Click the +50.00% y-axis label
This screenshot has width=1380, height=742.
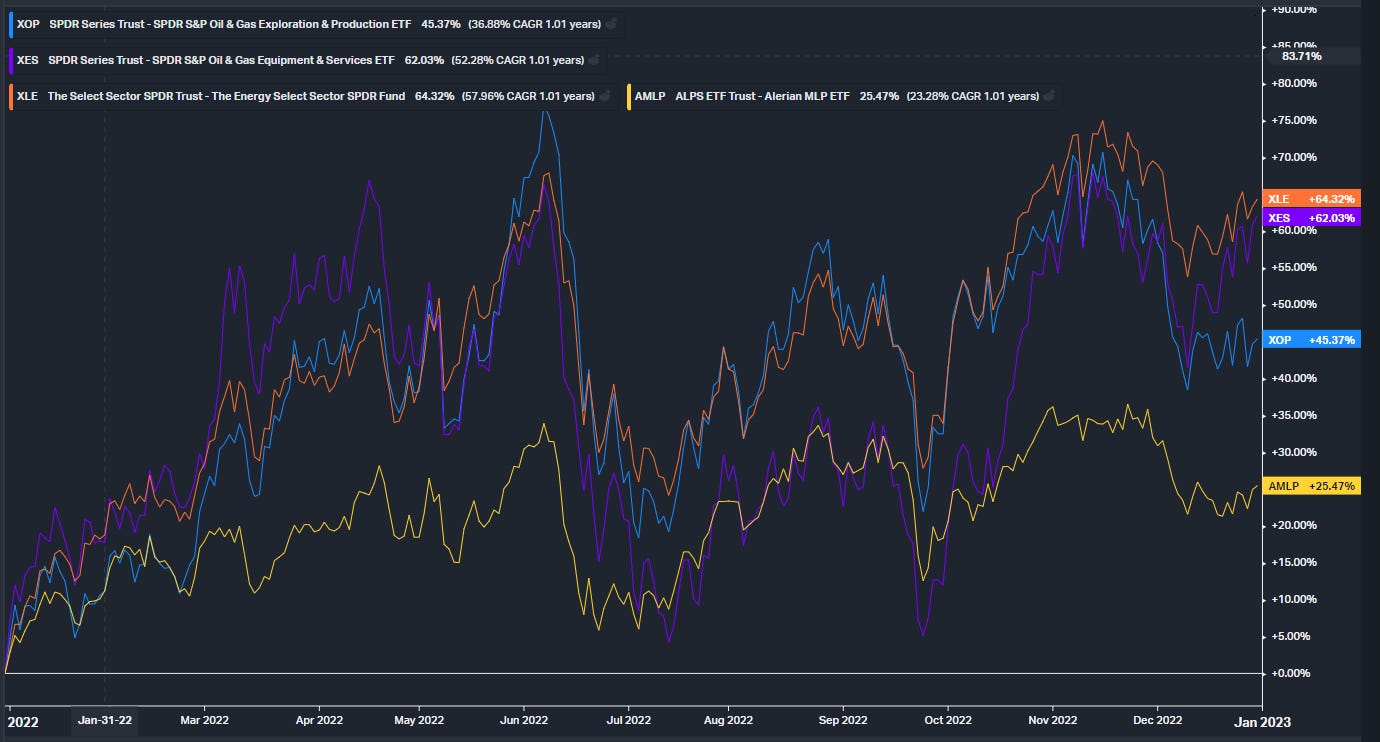coord(1294,304)
